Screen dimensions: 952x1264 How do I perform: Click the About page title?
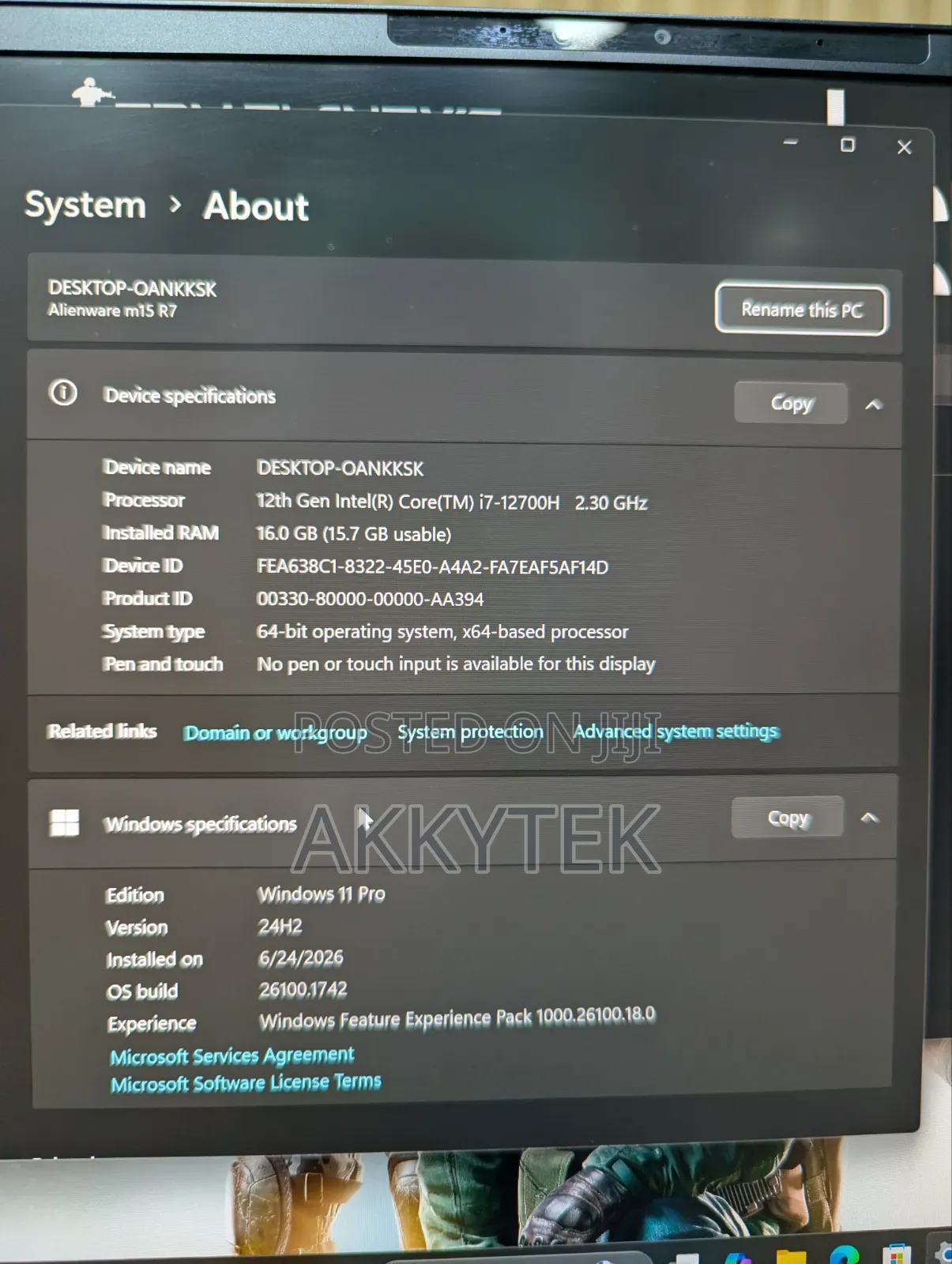[256, 206]
